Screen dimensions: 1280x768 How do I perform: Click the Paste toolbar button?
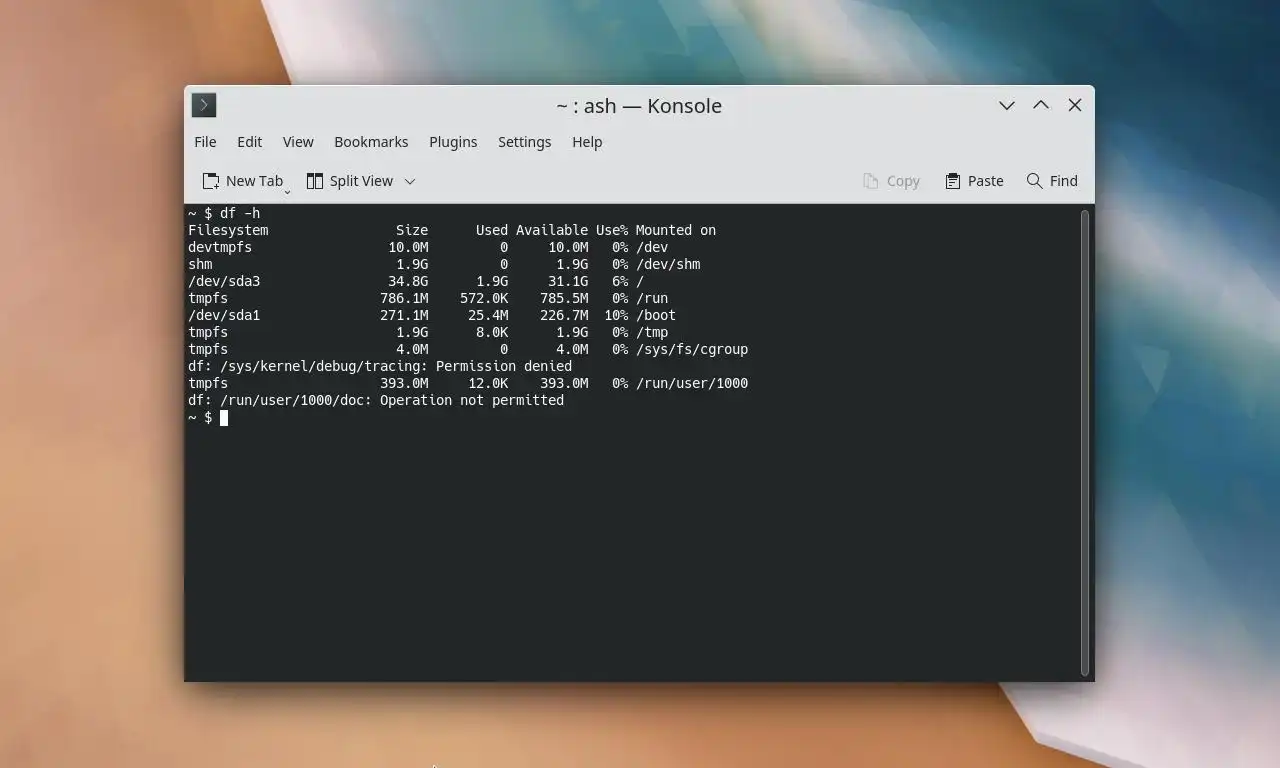click(x=974, y=181)
